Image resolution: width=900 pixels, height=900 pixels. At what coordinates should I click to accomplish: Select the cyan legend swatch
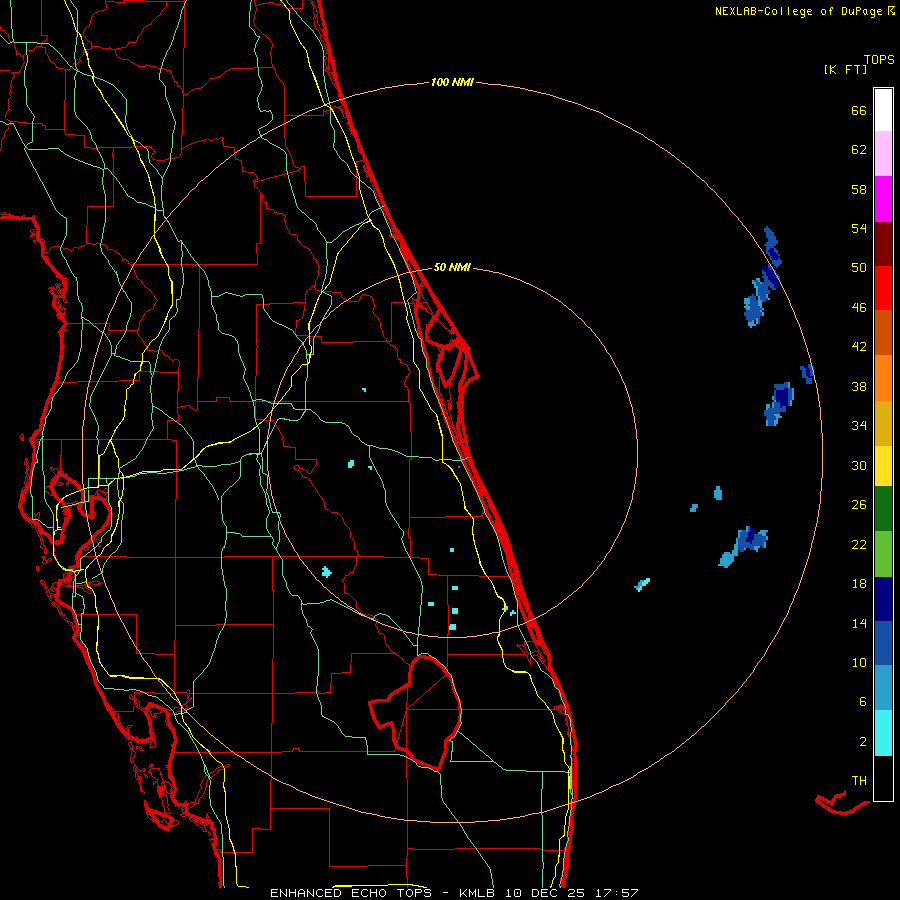[x=883, y=733]
